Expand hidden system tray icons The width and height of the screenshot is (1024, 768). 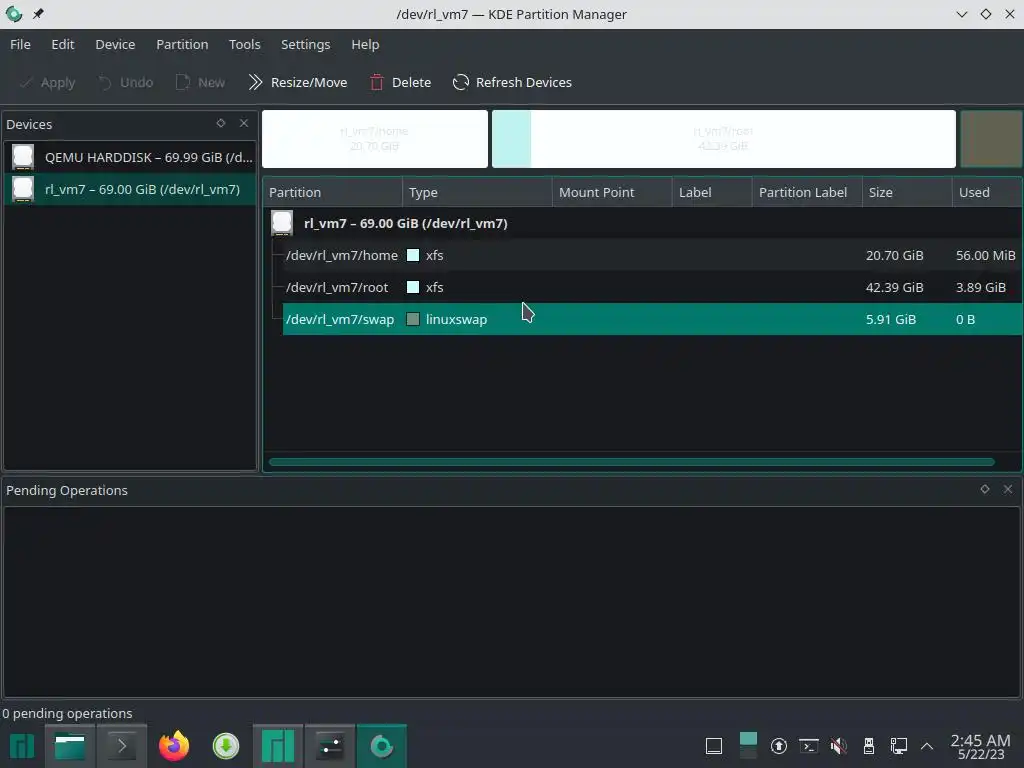(x=927, y=746)
